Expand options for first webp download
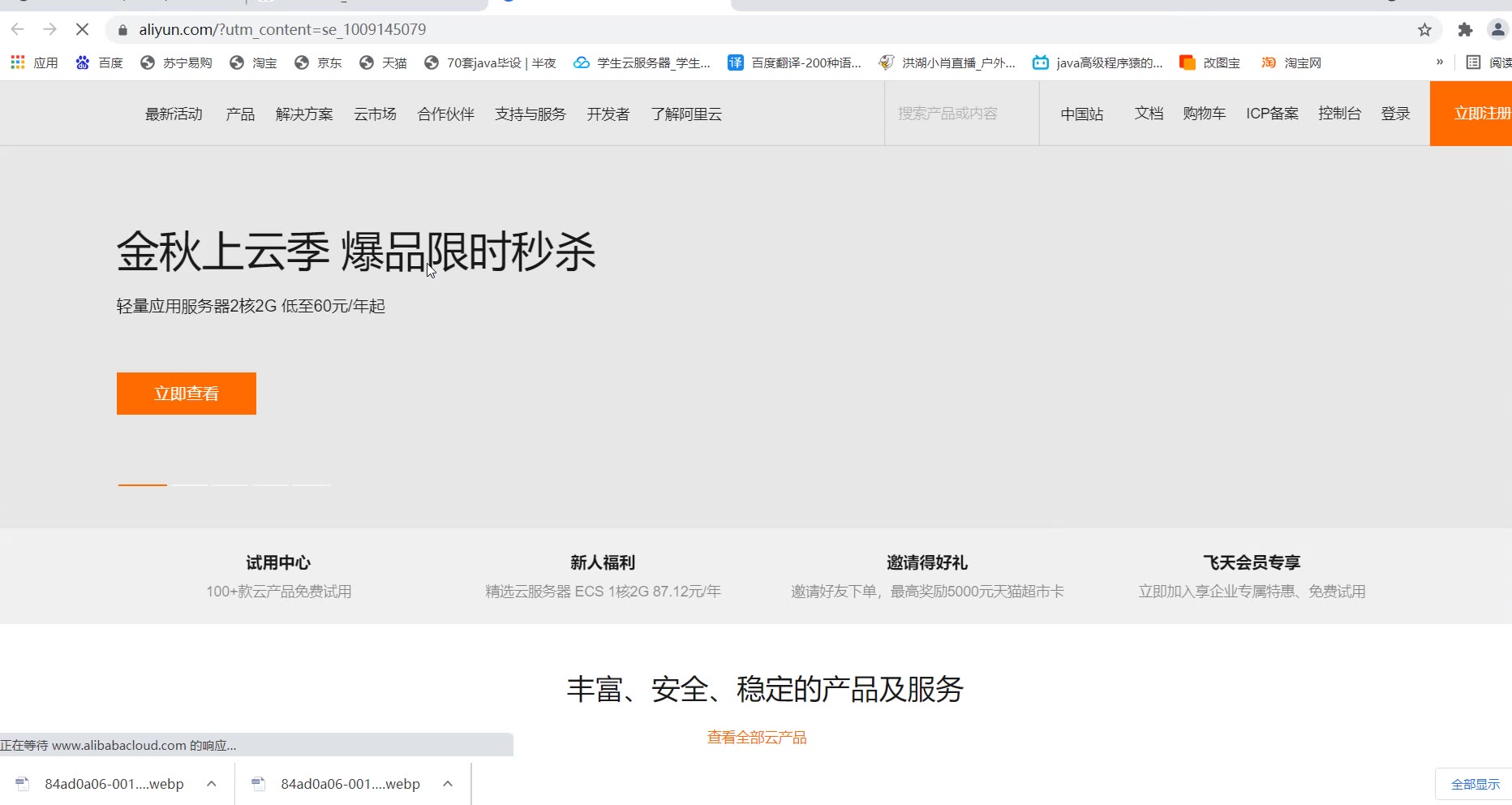1512x805 pixels. (212, 784)
